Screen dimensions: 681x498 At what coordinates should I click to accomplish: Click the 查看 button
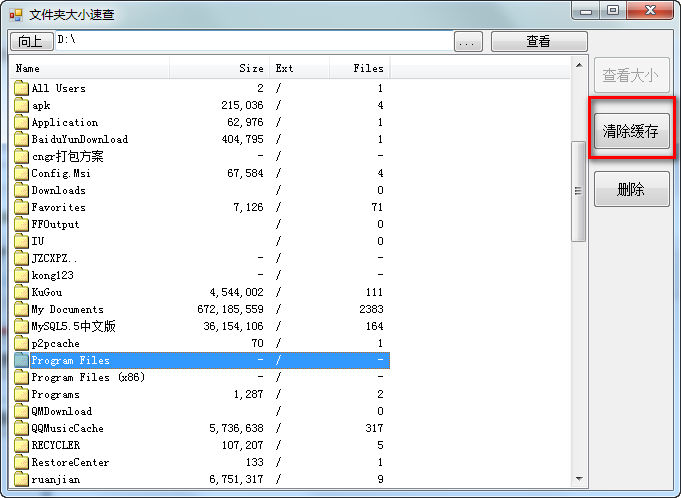coord(539,41)
